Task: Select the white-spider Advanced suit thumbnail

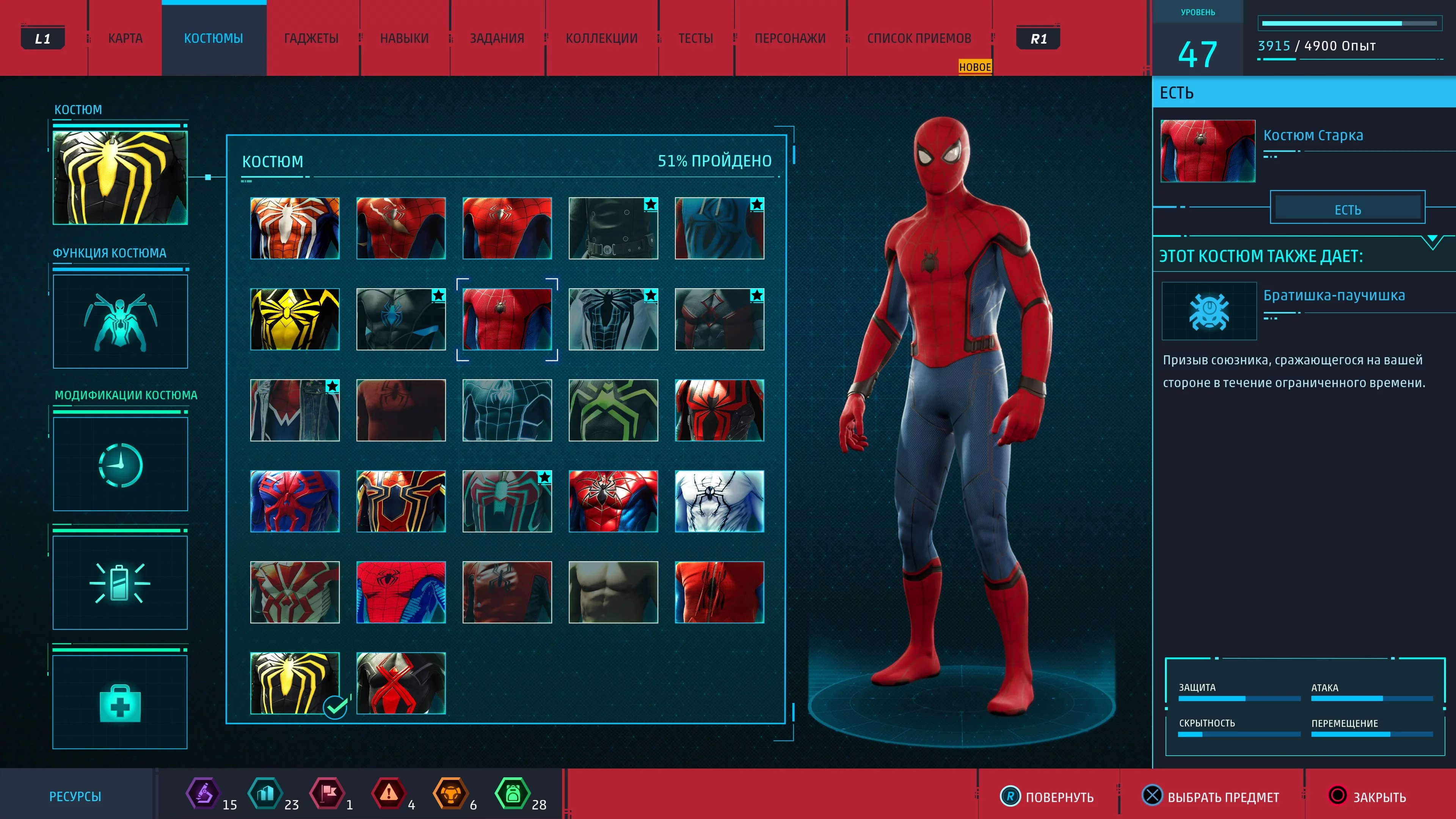Action: tap(295, 228)
